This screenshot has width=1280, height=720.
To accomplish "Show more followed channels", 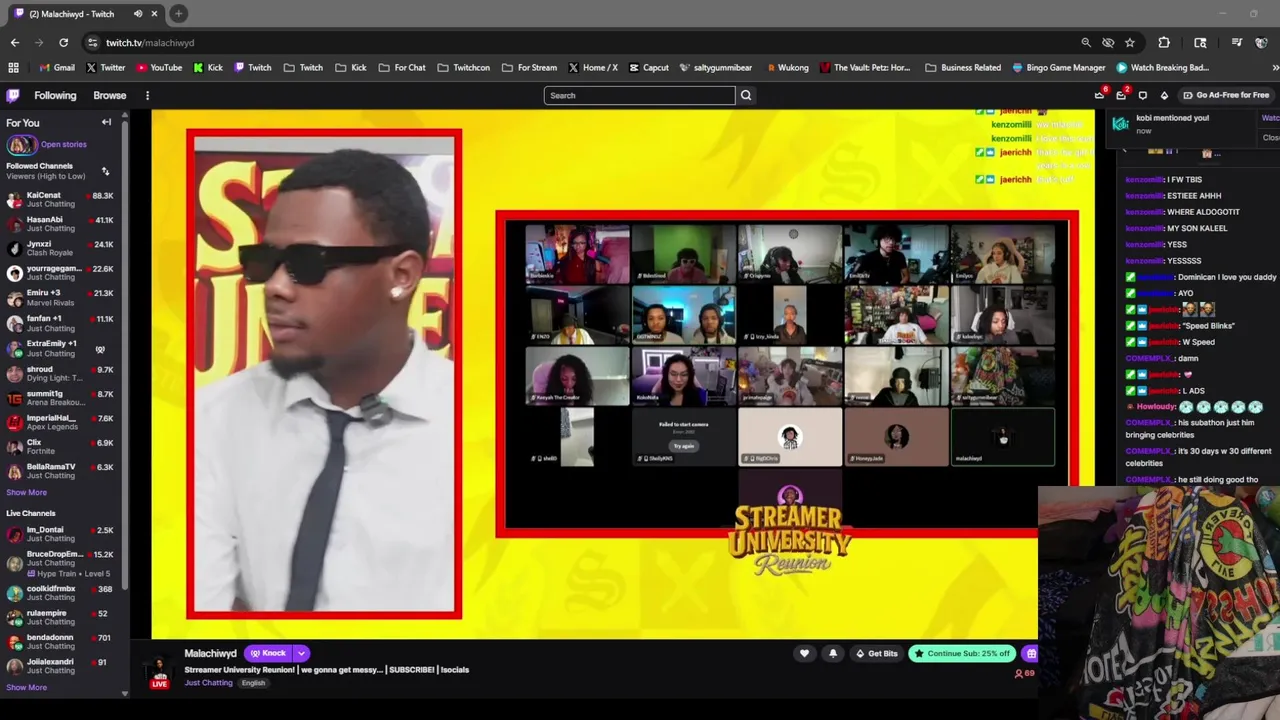I will click(26, 492).
